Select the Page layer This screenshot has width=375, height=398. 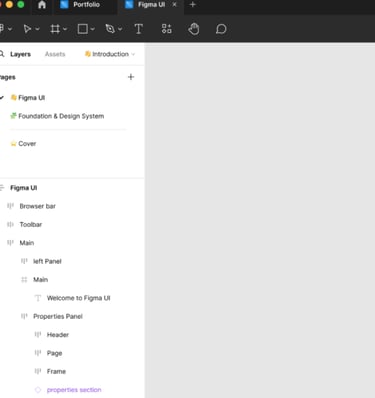click(x=54, y=353)
